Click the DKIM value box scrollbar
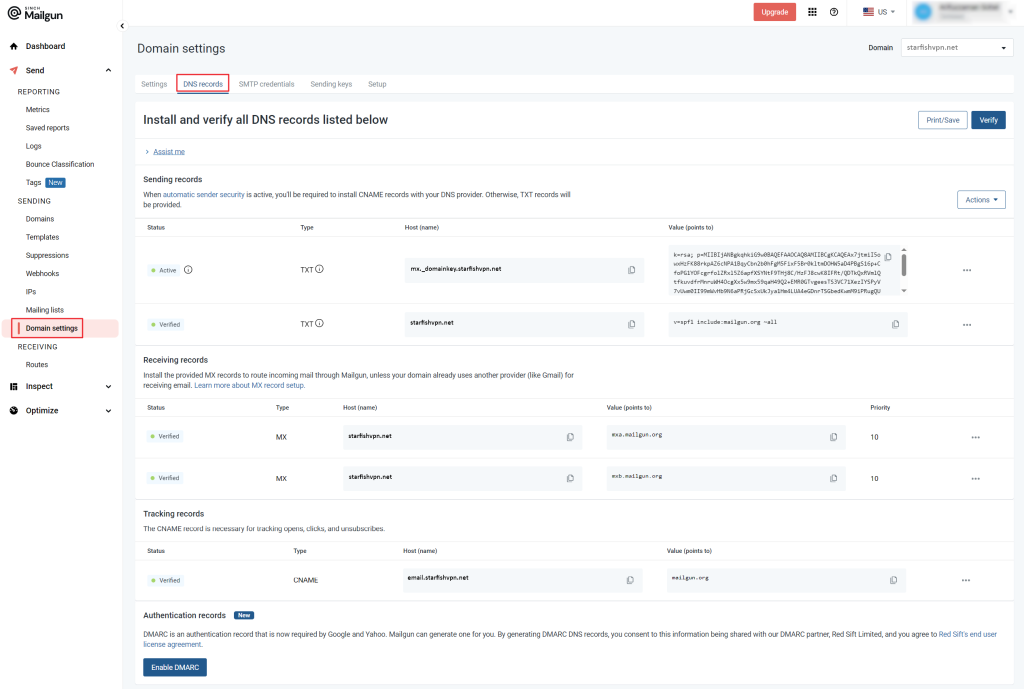 tap(904, 265)
